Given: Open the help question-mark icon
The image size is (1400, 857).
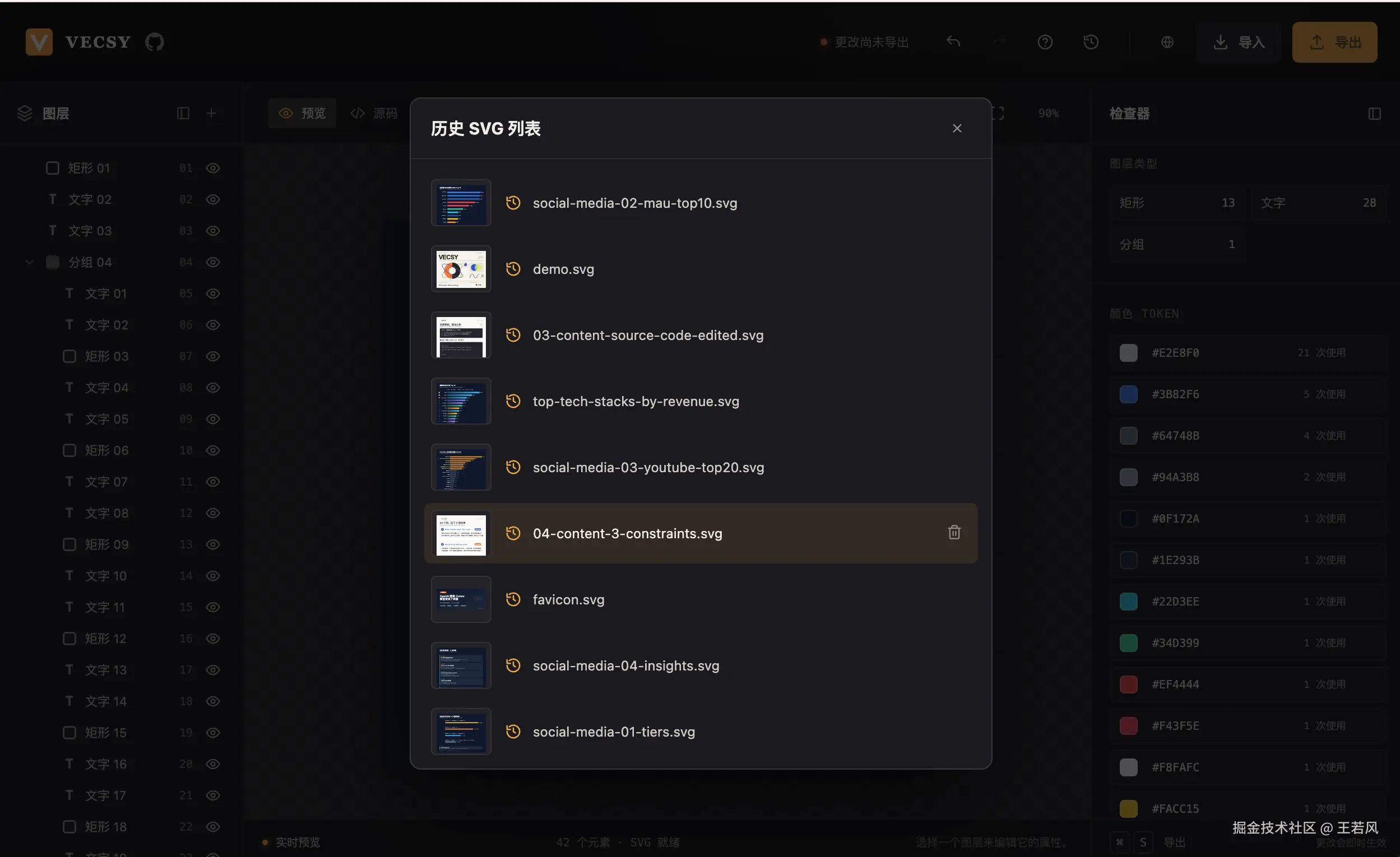Looking at the screenshot, I should coord(1044,41).
